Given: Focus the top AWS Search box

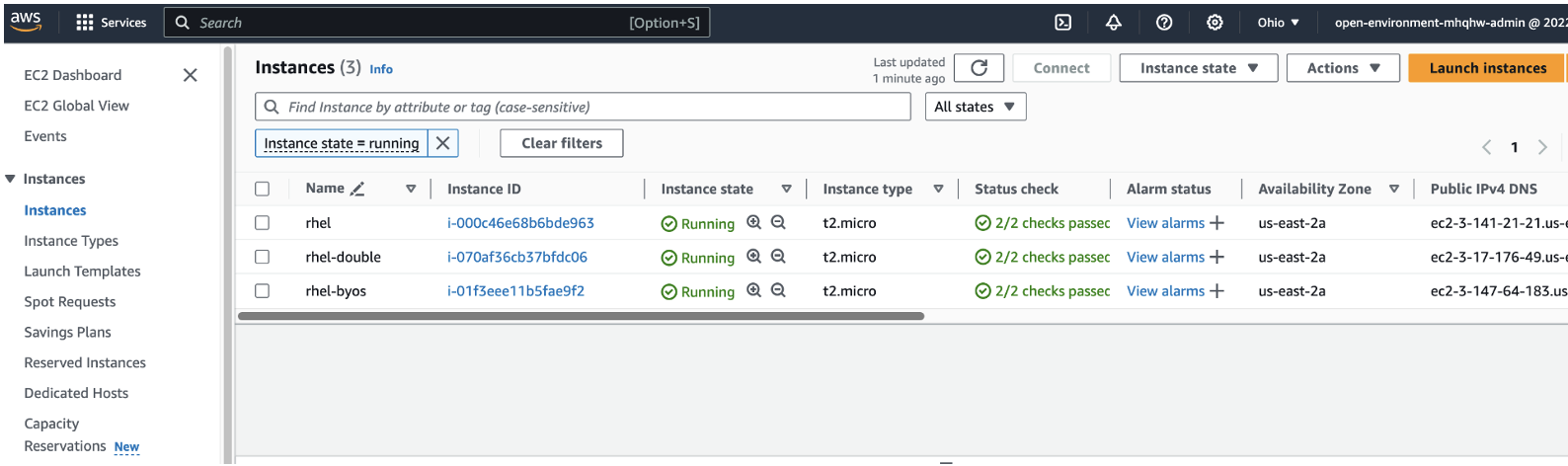Looking at the screenshot, I should (x=436, y=23).
